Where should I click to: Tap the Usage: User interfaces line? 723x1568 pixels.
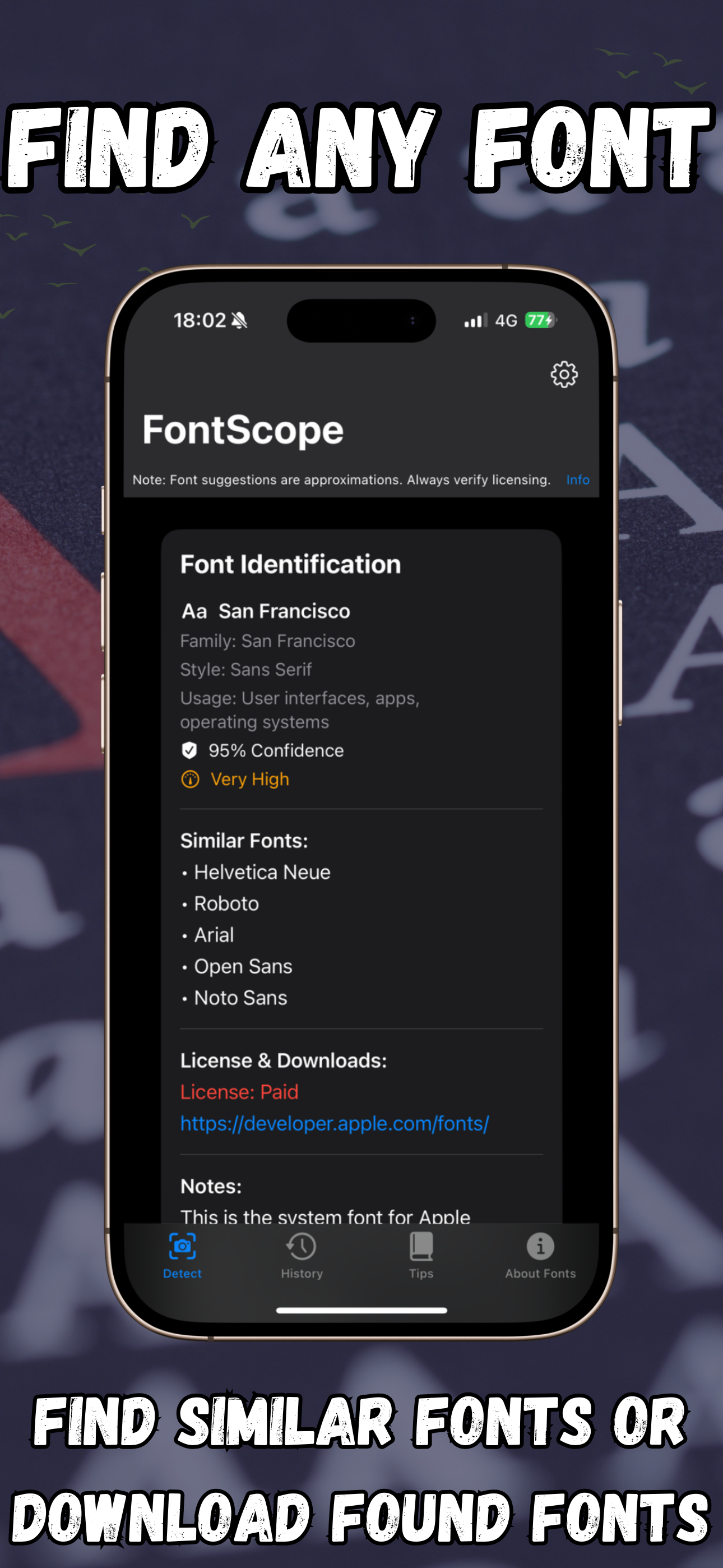coord(300,710)
